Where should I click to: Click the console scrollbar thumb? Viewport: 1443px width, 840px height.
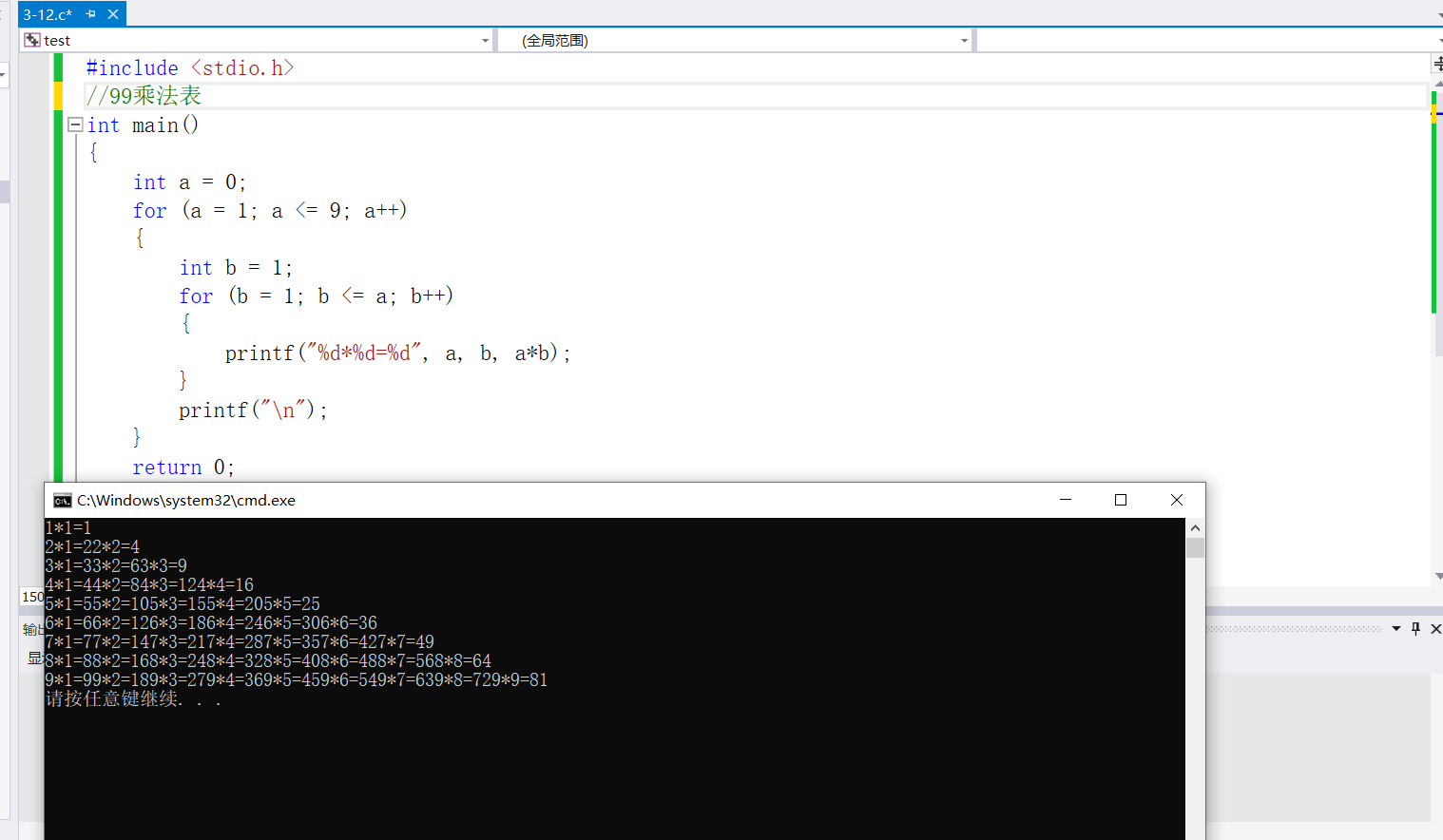coord(1195,547)
